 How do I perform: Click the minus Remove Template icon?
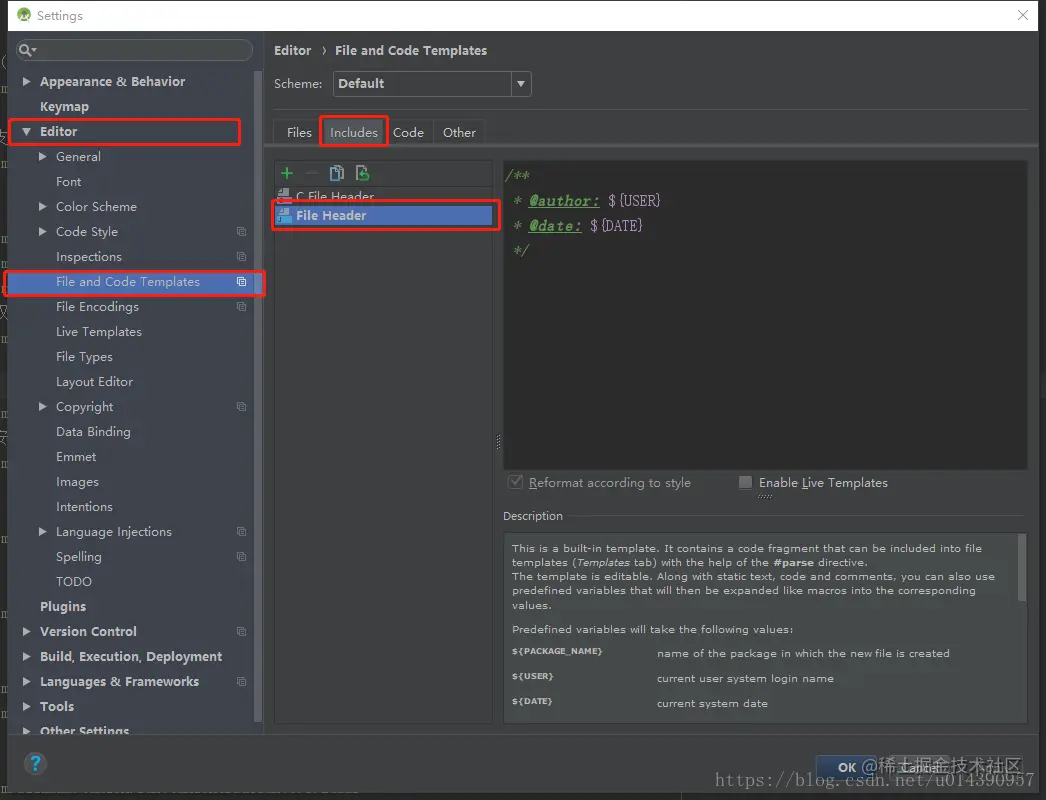(312, 173)
